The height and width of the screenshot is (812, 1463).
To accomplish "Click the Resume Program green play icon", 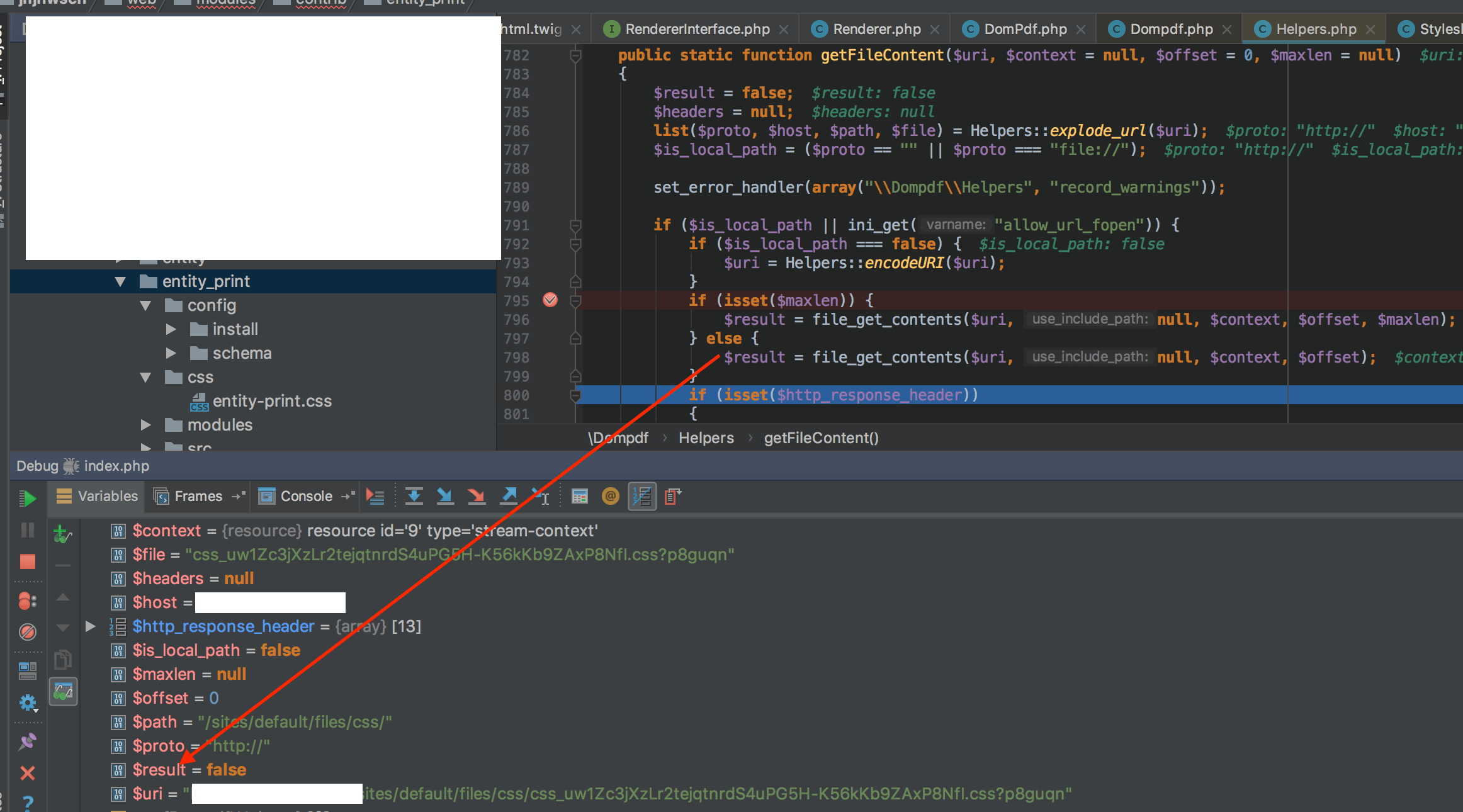I will coord(27,499).
